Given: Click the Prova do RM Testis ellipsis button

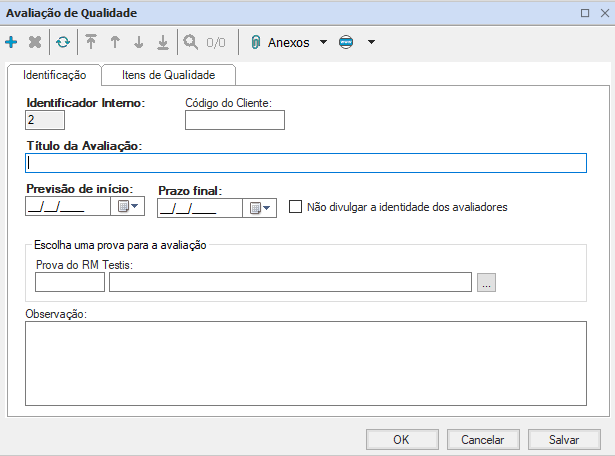Looking at the screenshot, I should coord(487,283).
